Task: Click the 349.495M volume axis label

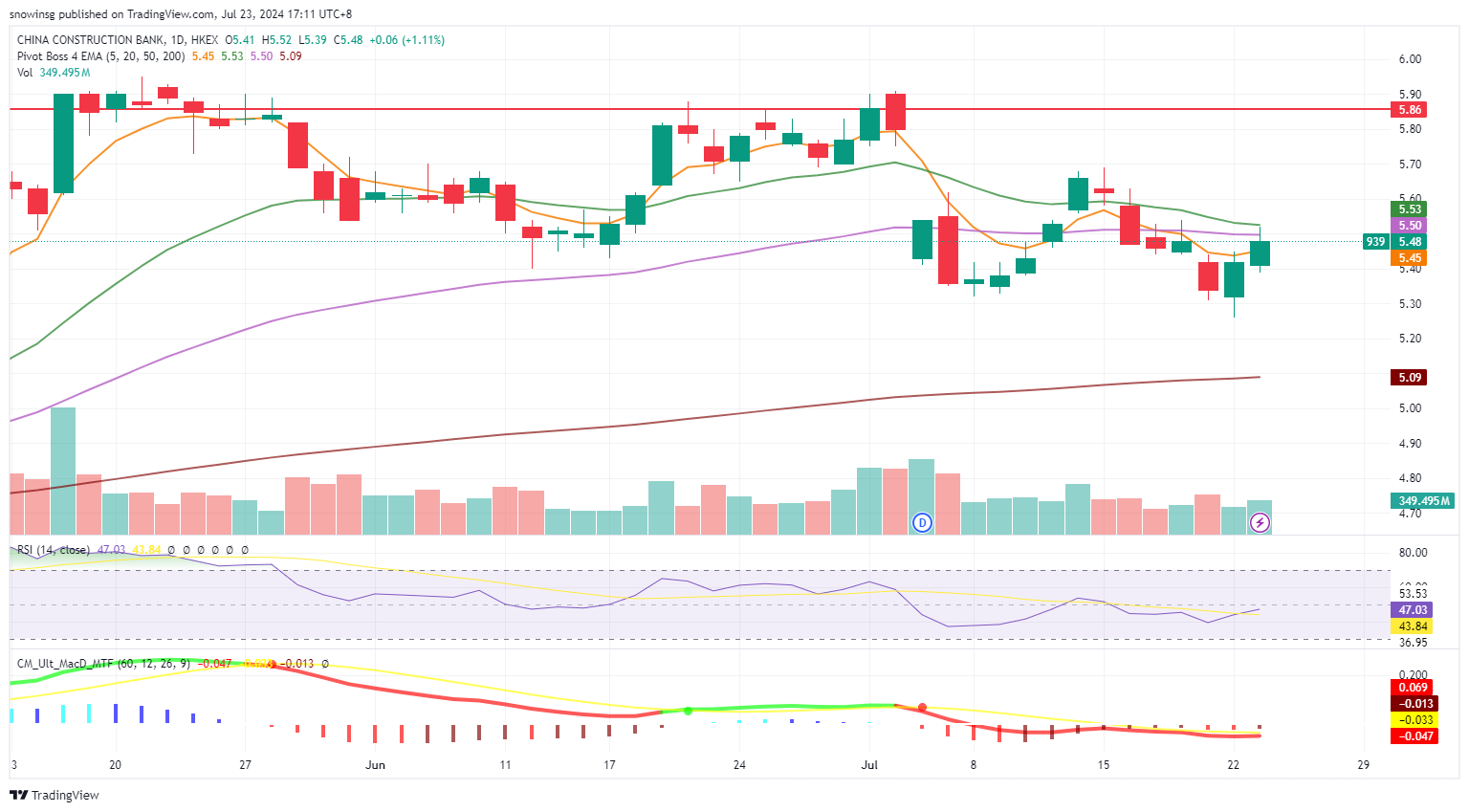Action: point(1423,501)
